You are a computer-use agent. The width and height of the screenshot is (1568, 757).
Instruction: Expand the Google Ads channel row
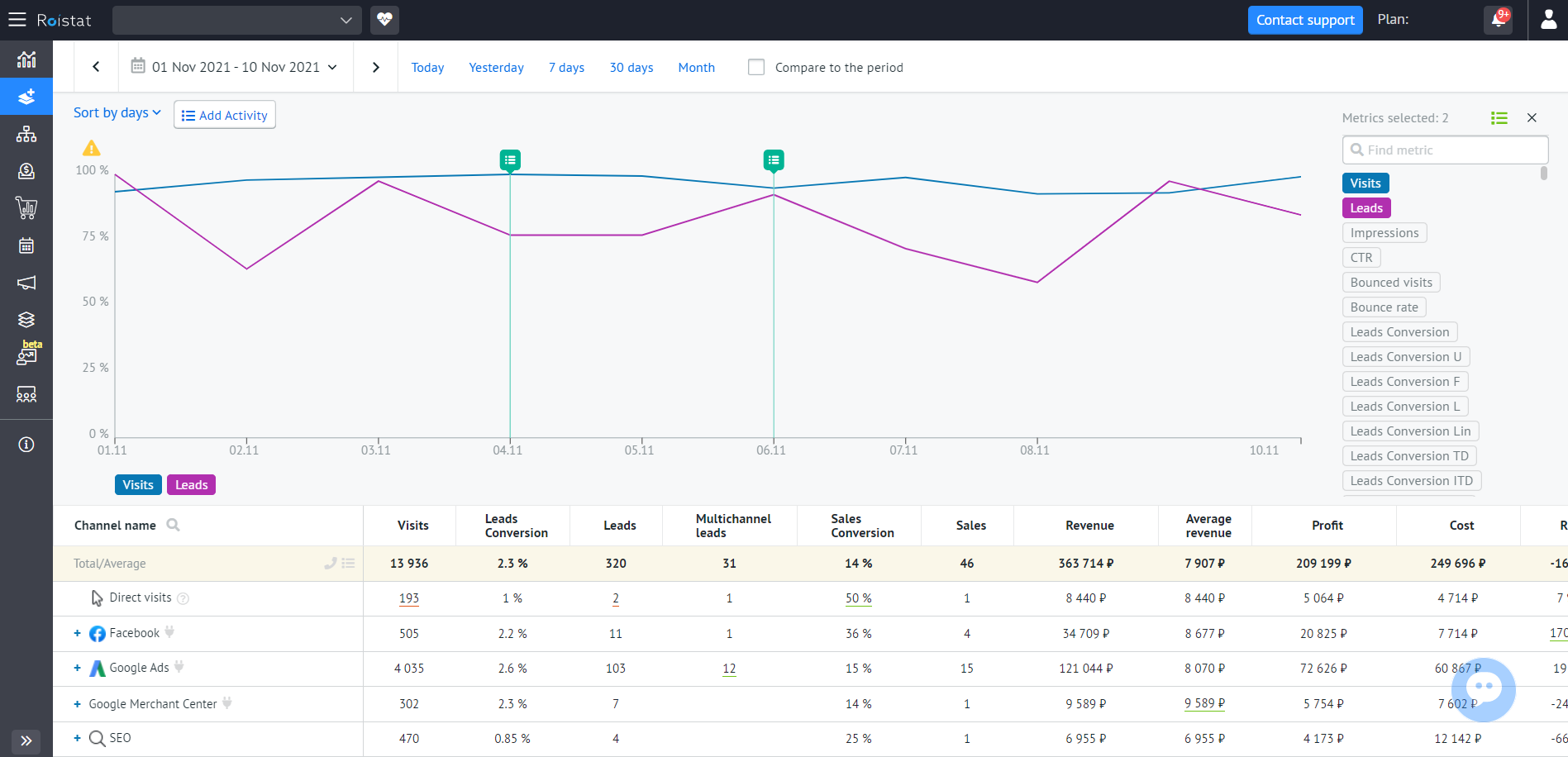pyautogui.click(x=78, y=668)
